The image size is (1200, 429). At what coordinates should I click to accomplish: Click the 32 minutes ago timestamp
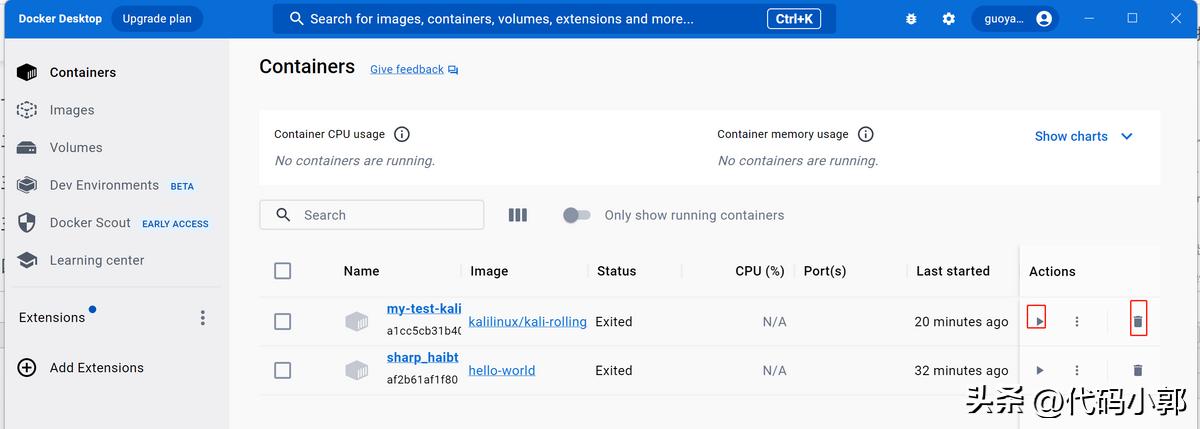click(x=961, y=370)
